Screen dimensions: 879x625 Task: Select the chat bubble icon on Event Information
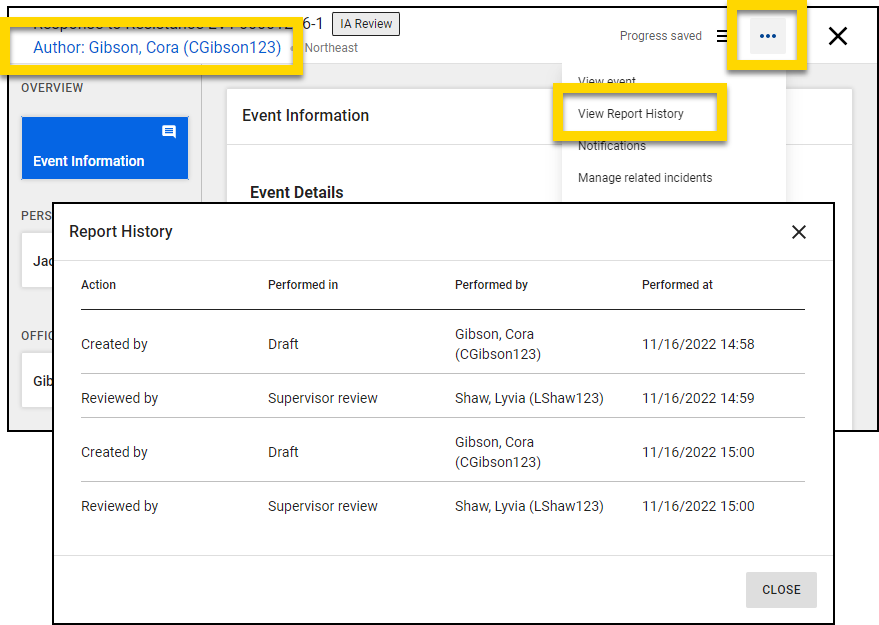169,131
